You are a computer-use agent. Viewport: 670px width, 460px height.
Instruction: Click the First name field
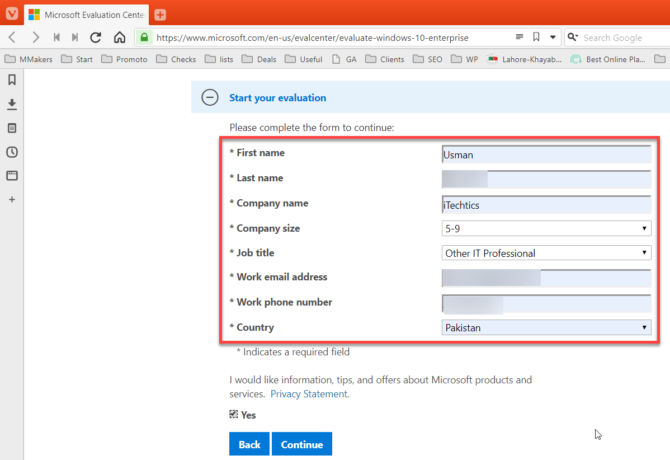pos(546,155)
